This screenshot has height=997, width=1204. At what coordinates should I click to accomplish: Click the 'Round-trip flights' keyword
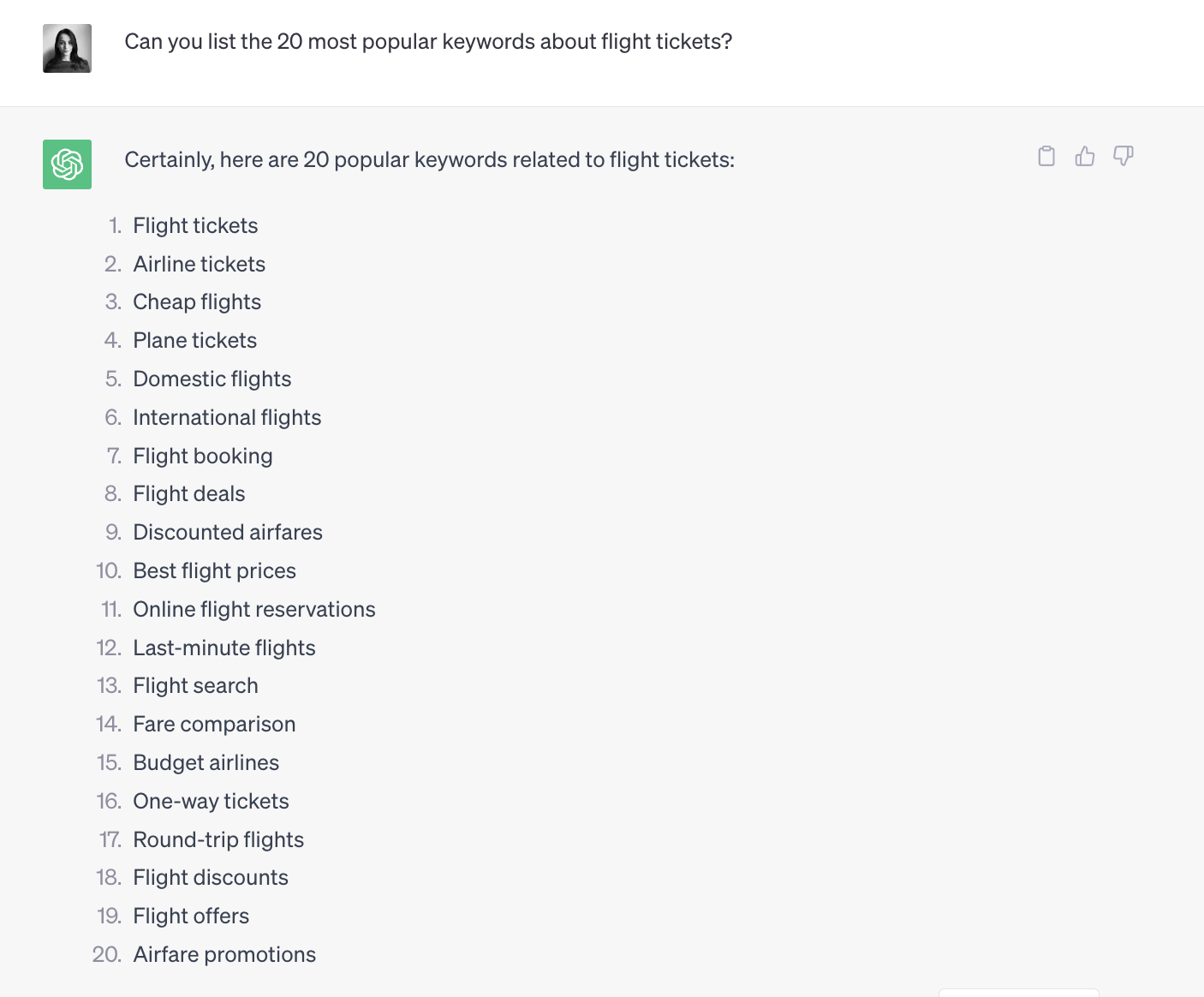tap(218, 840)
